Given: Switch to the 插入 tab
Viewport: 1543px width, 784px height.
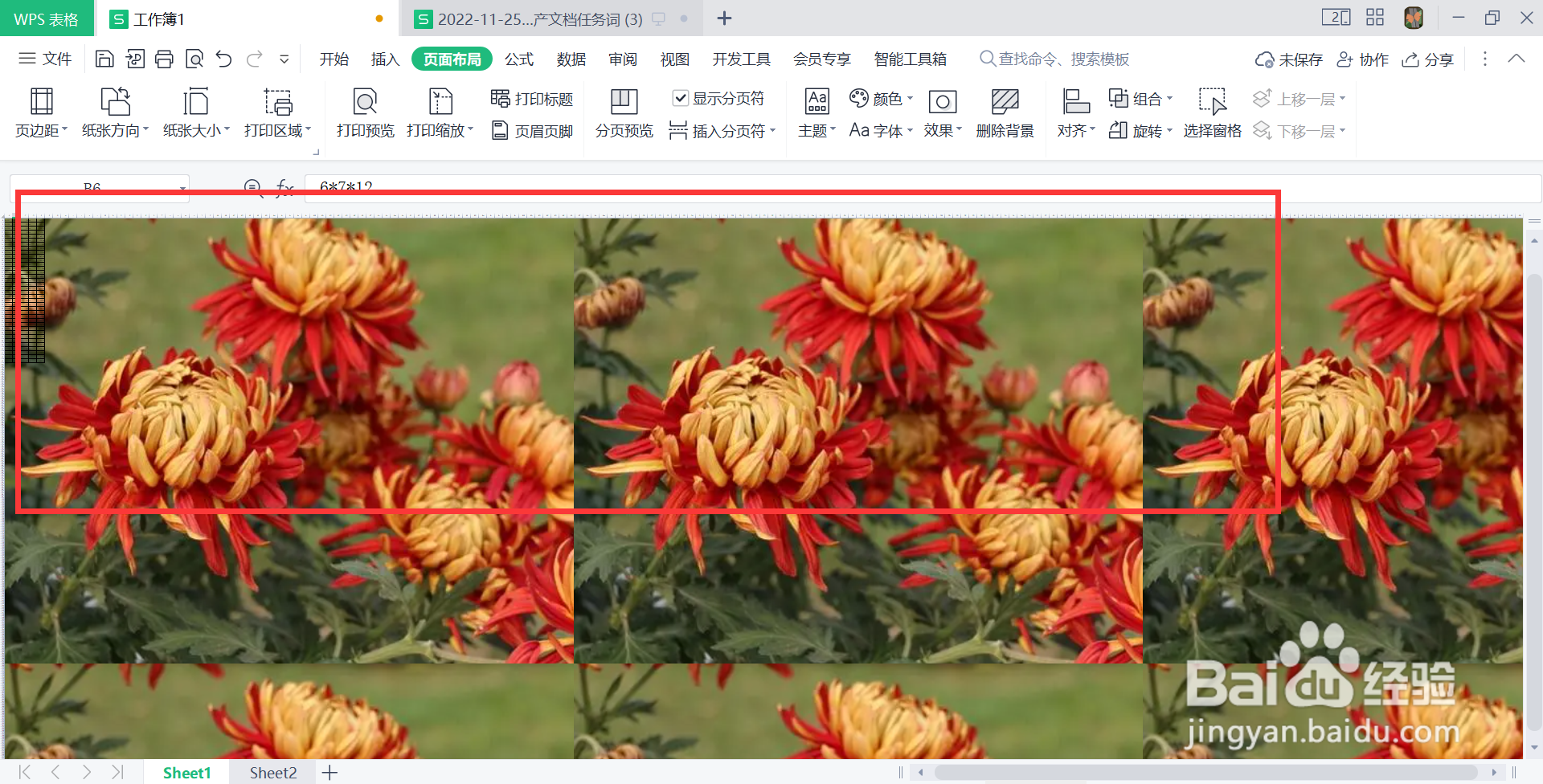Looking at the screenshot, I should coord(385,59).
